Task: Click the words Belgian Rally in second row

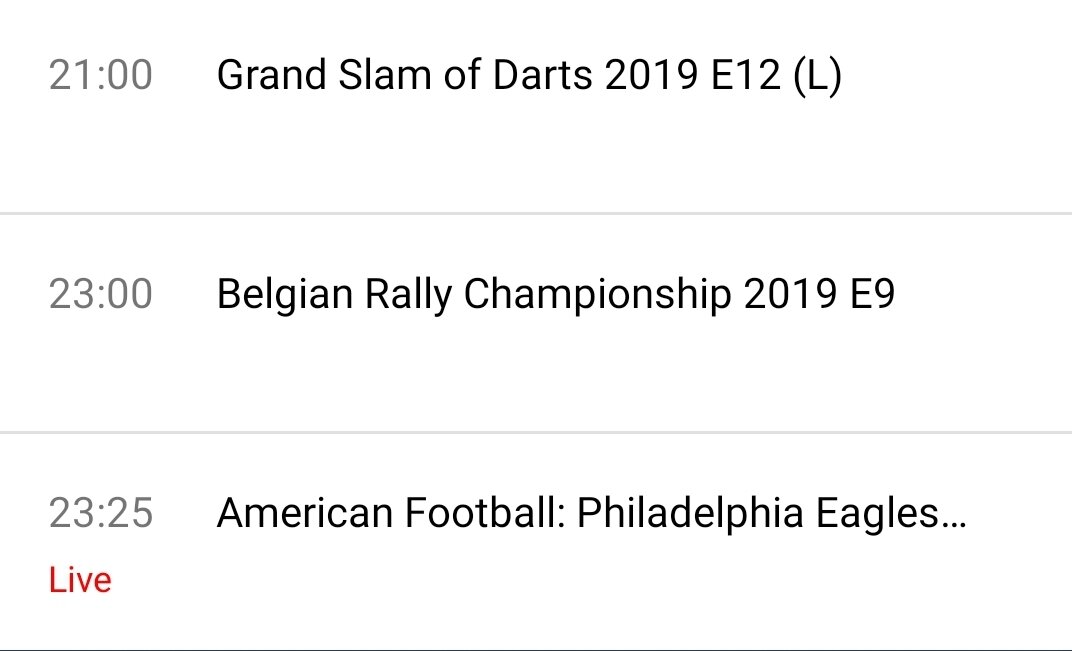Action: pos(334,296)
